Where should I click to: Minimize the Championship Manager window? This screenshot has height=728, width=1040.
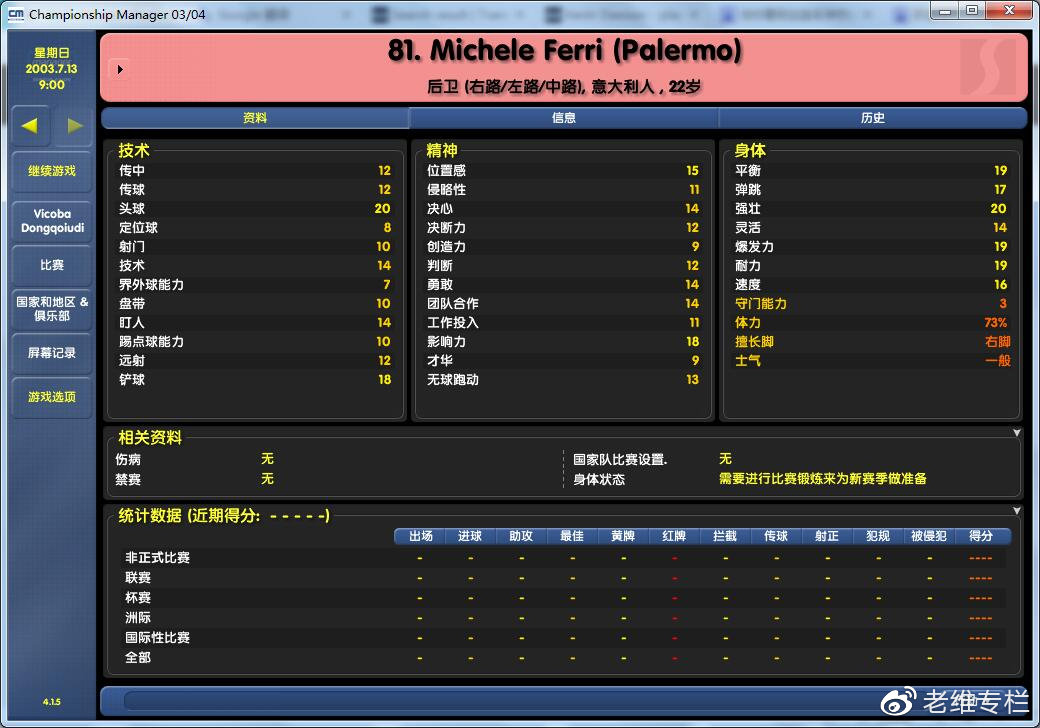pyautogui.click(x=945, y=11)
